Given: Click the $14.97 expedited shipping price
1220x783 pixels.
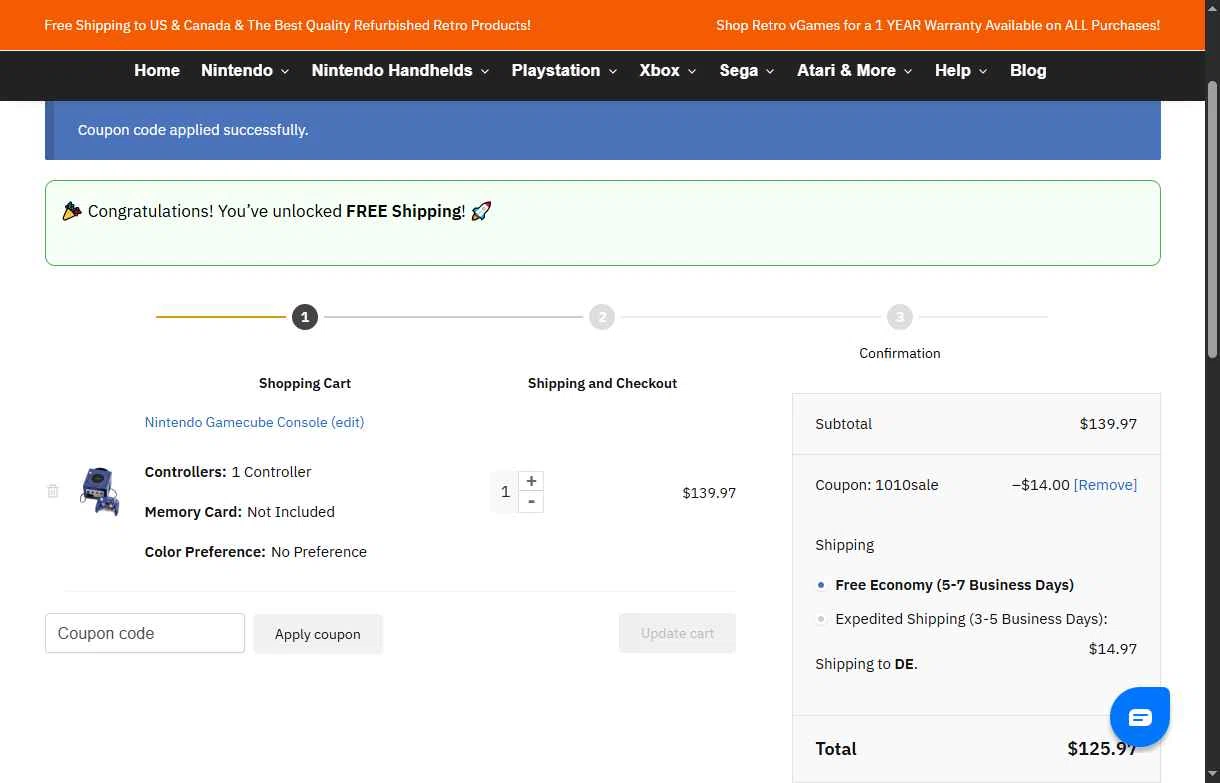Looking at the screenshot, I should [x=1113, y=649].
